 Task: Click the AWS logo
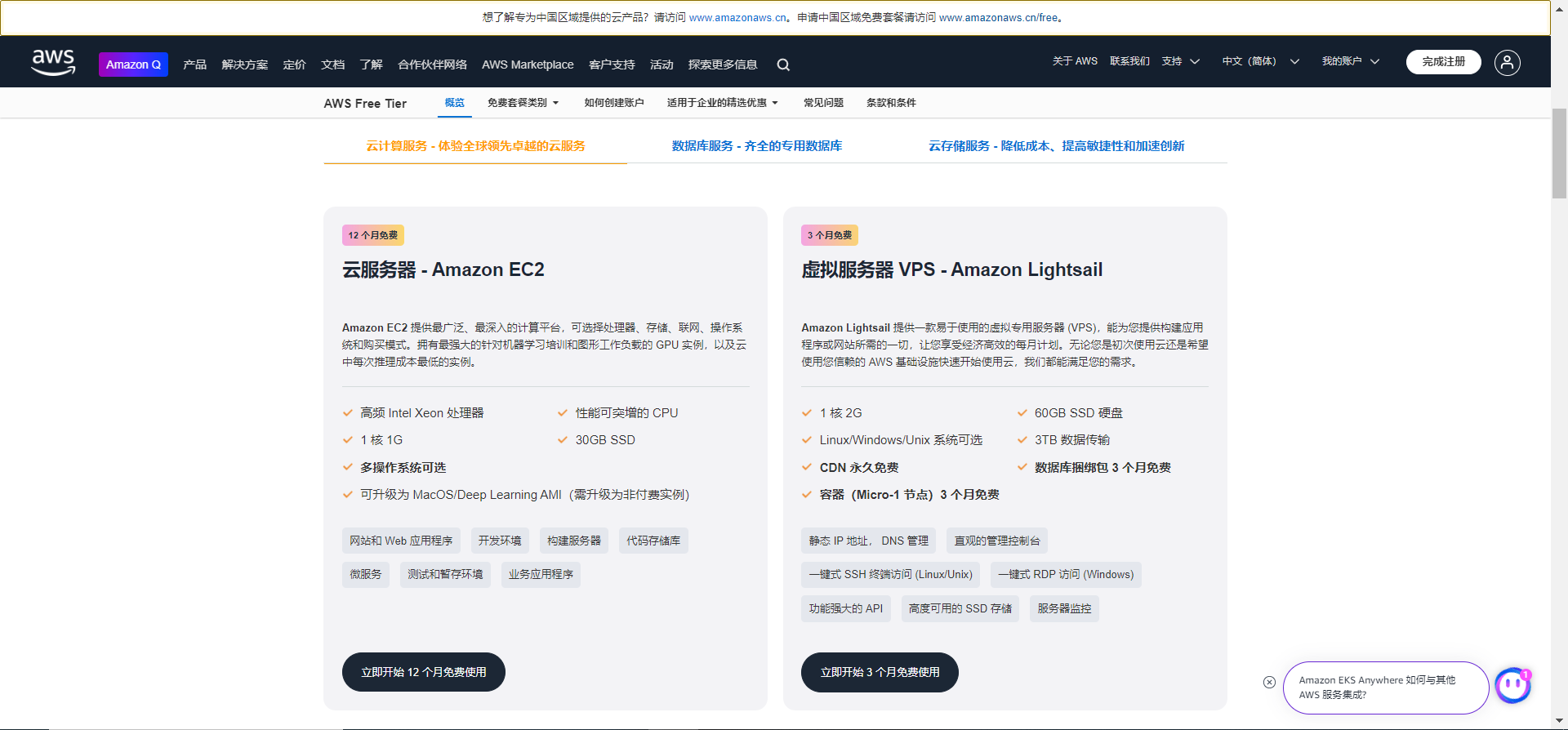point(53,62)
